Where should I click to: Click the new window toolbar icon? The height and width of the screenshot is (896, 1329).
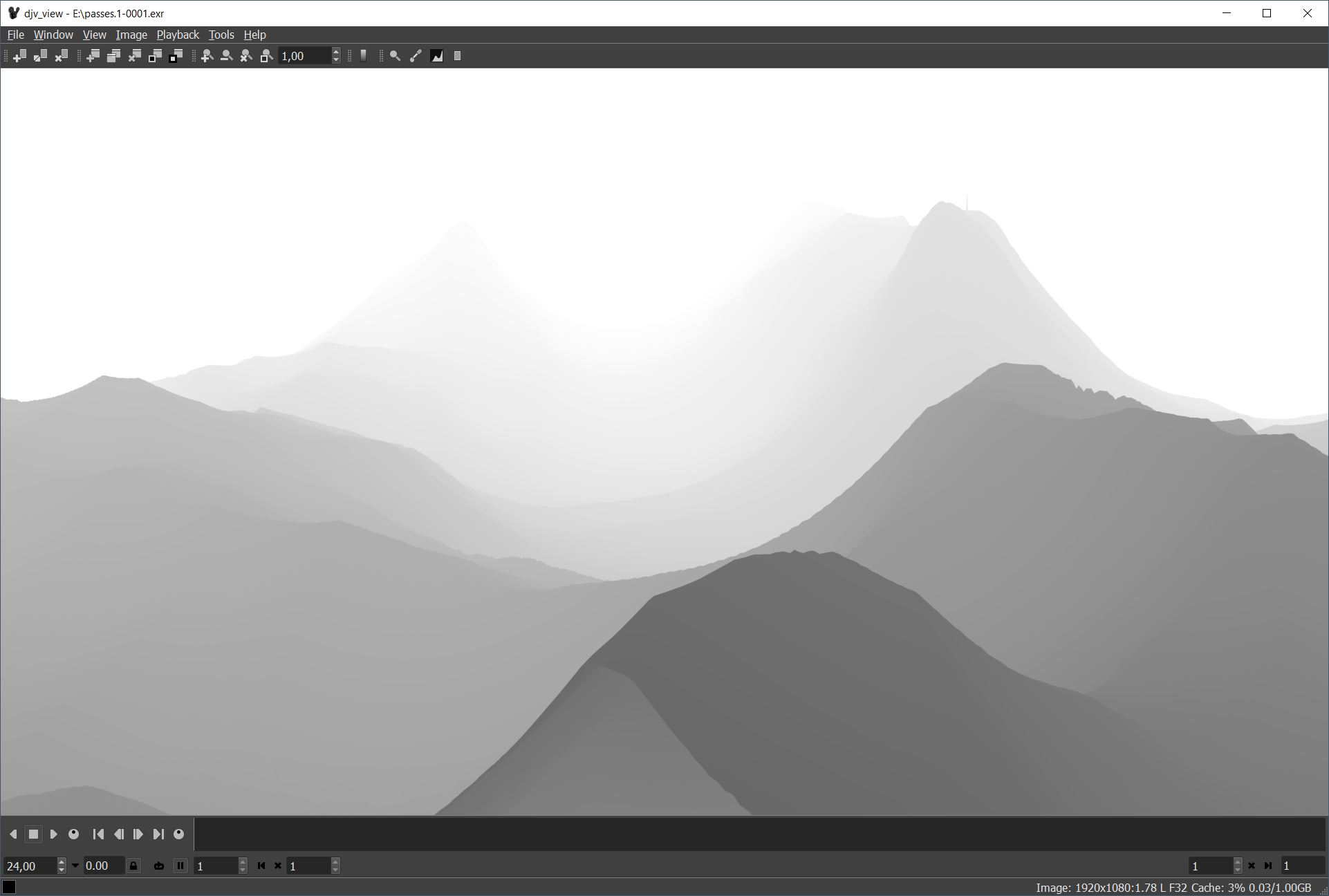point(93,56)
